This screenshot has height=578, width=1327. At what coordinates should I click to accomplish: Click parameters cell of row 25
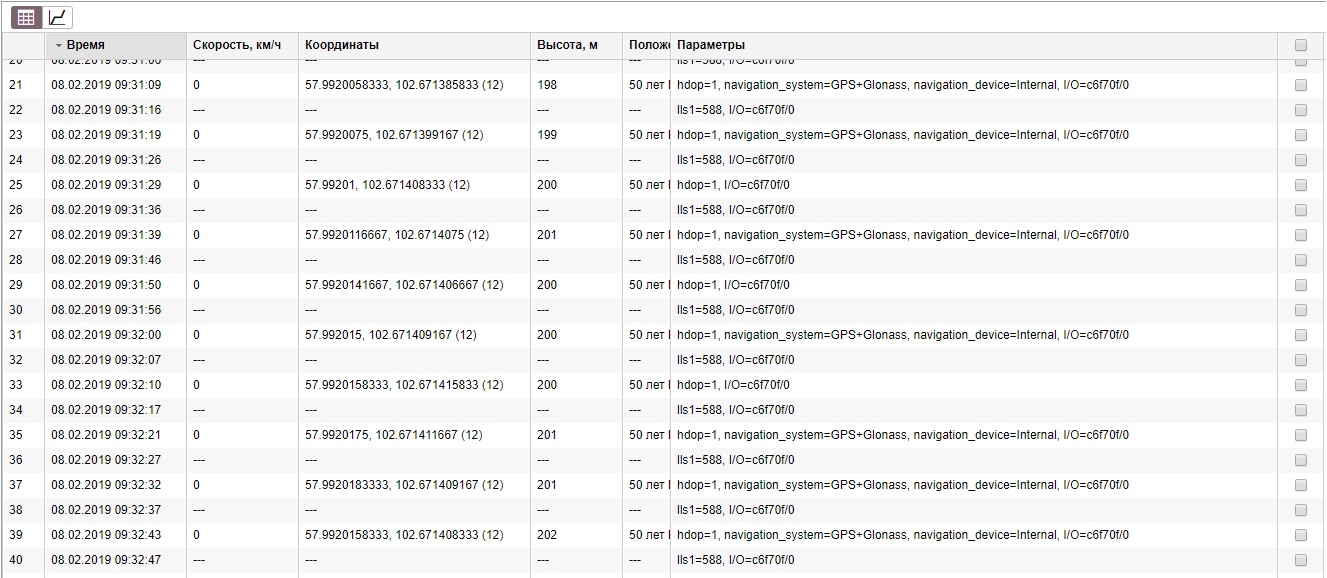point(733,185)
